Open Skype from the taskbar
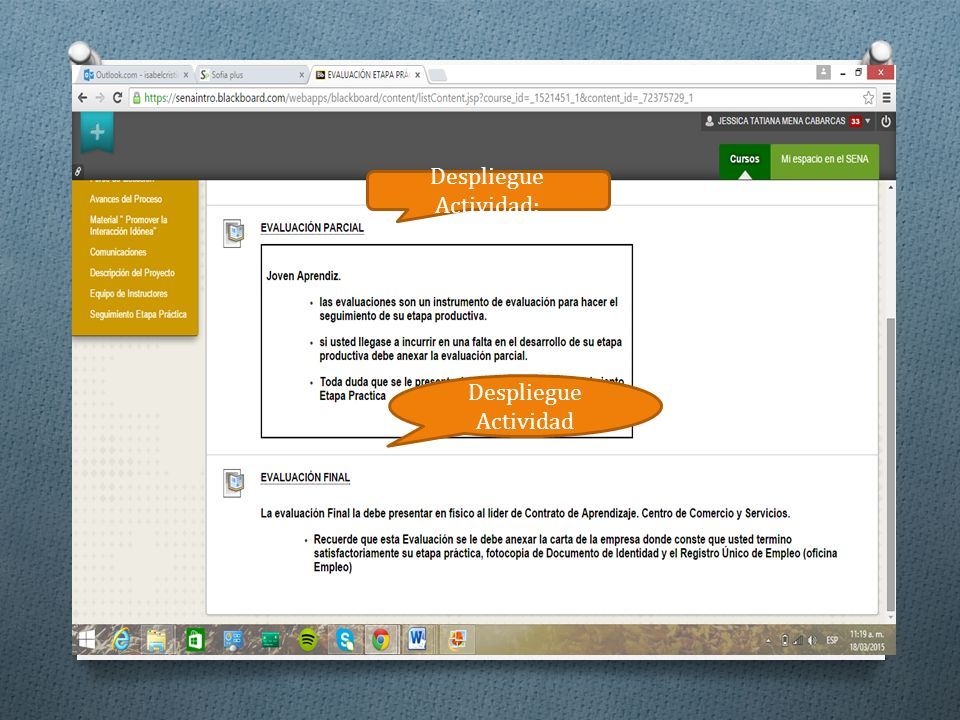This screenshot has height=720, width=960. click(x=345, y=640)
